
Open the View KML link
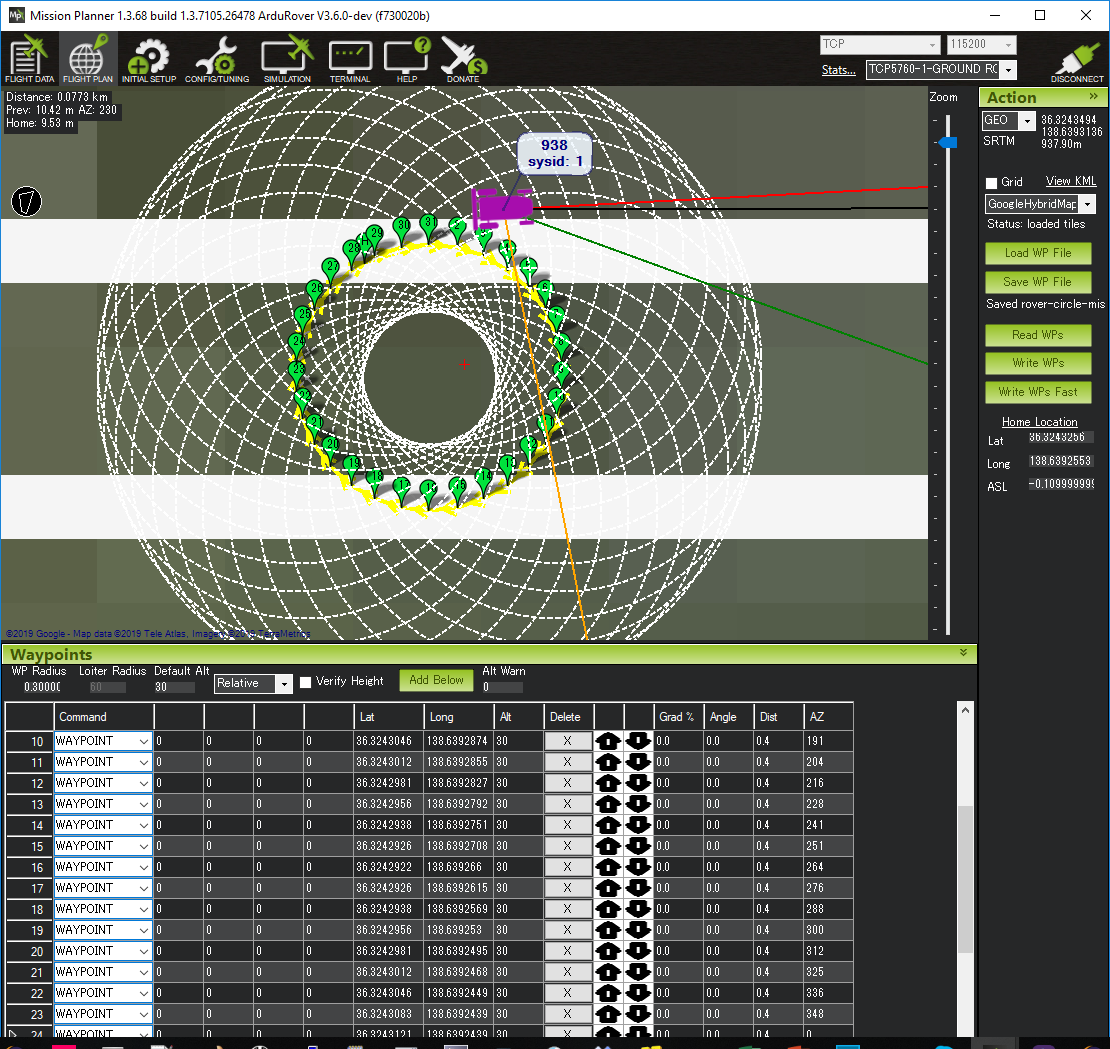point(1070,181)
